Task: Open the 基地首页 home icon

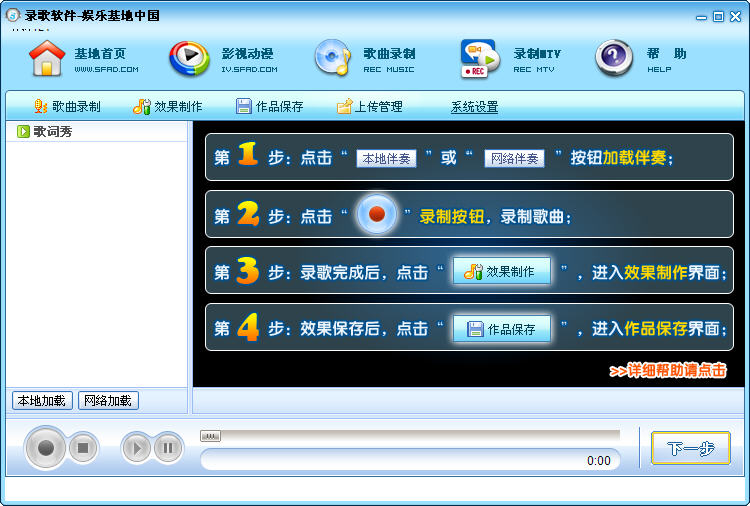Action: [x=47, y=58]
